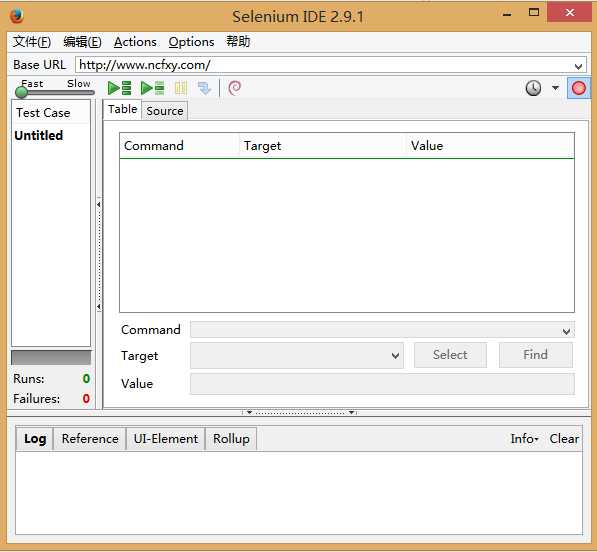Click the test progress bar
The height and width of the screenshot is (552, 597).
[x=51, y=358]
